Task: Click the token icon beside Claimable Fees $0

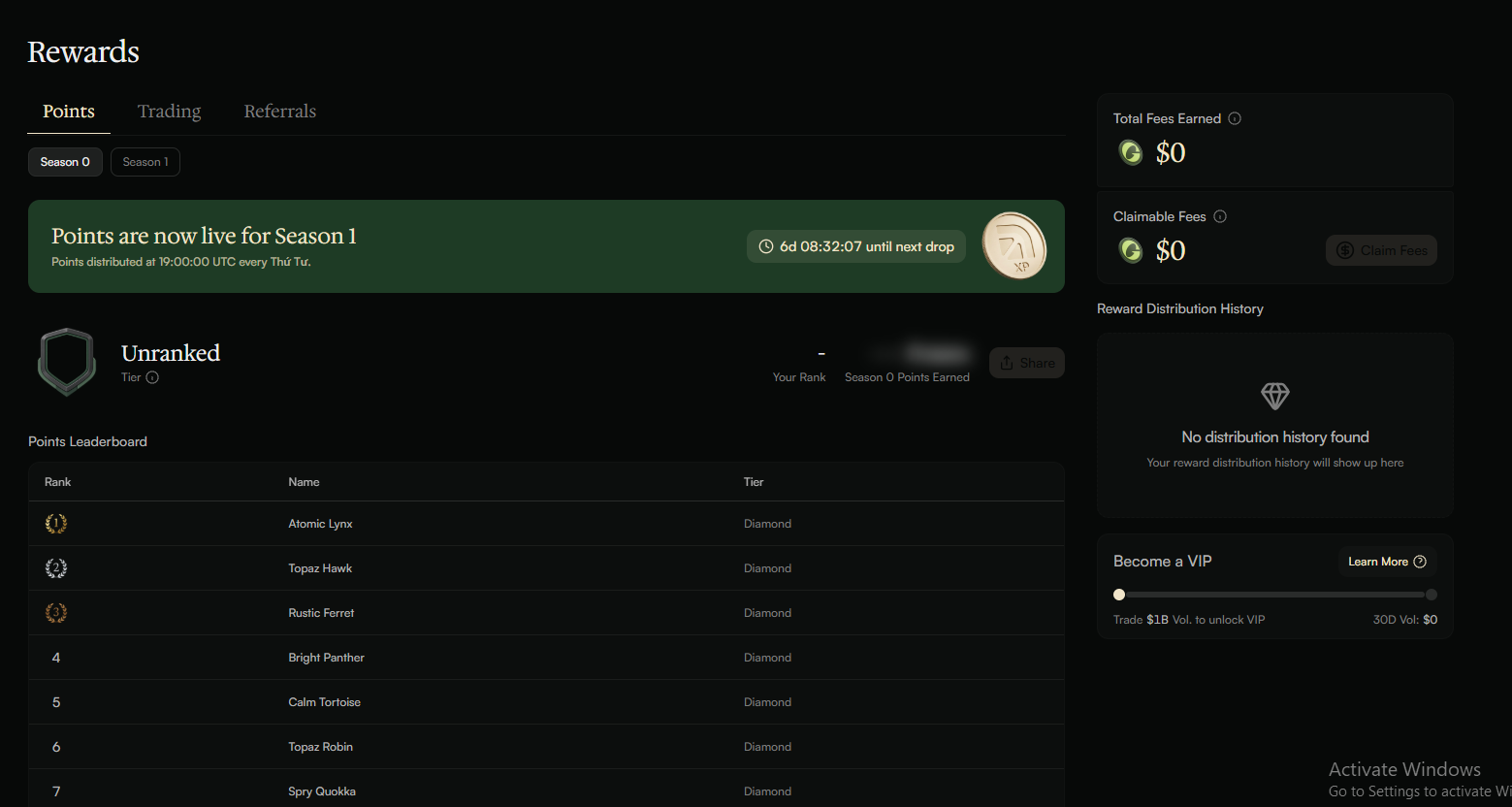Action: (1131, 250)
